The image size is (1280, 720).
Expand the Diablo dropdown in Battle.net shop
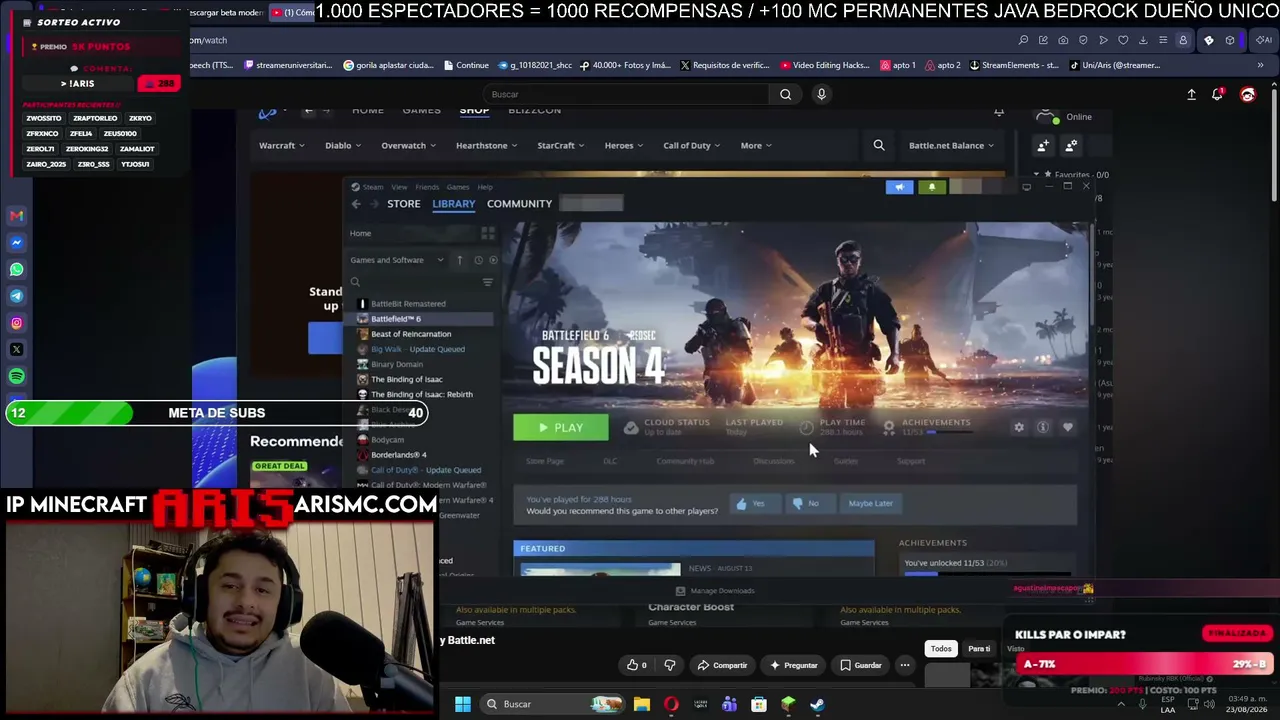[343, 146]
